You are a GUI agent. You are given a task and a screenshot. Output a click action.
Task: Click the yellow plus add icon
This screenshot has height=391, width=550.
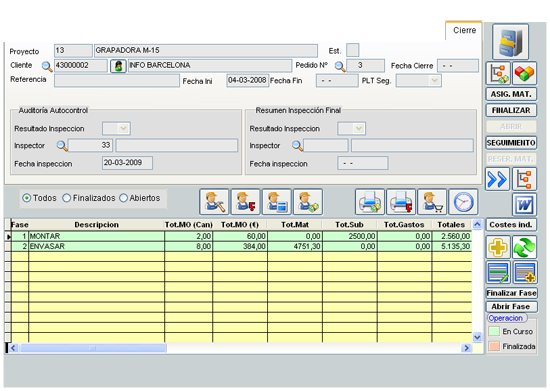click(x=498, y=247)
